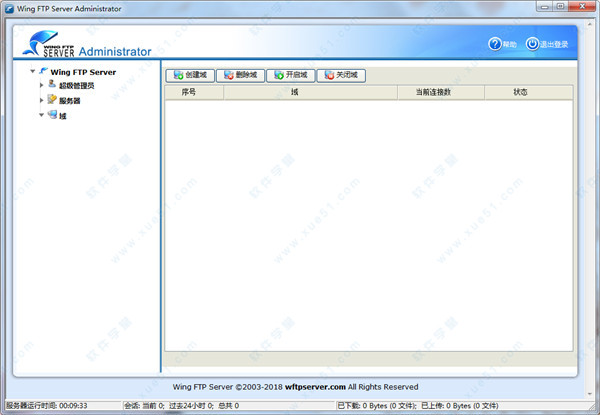The image size is (600, 415).
Task: Select the 域 domain icon in tree
Action: click(x=52, y=114)
